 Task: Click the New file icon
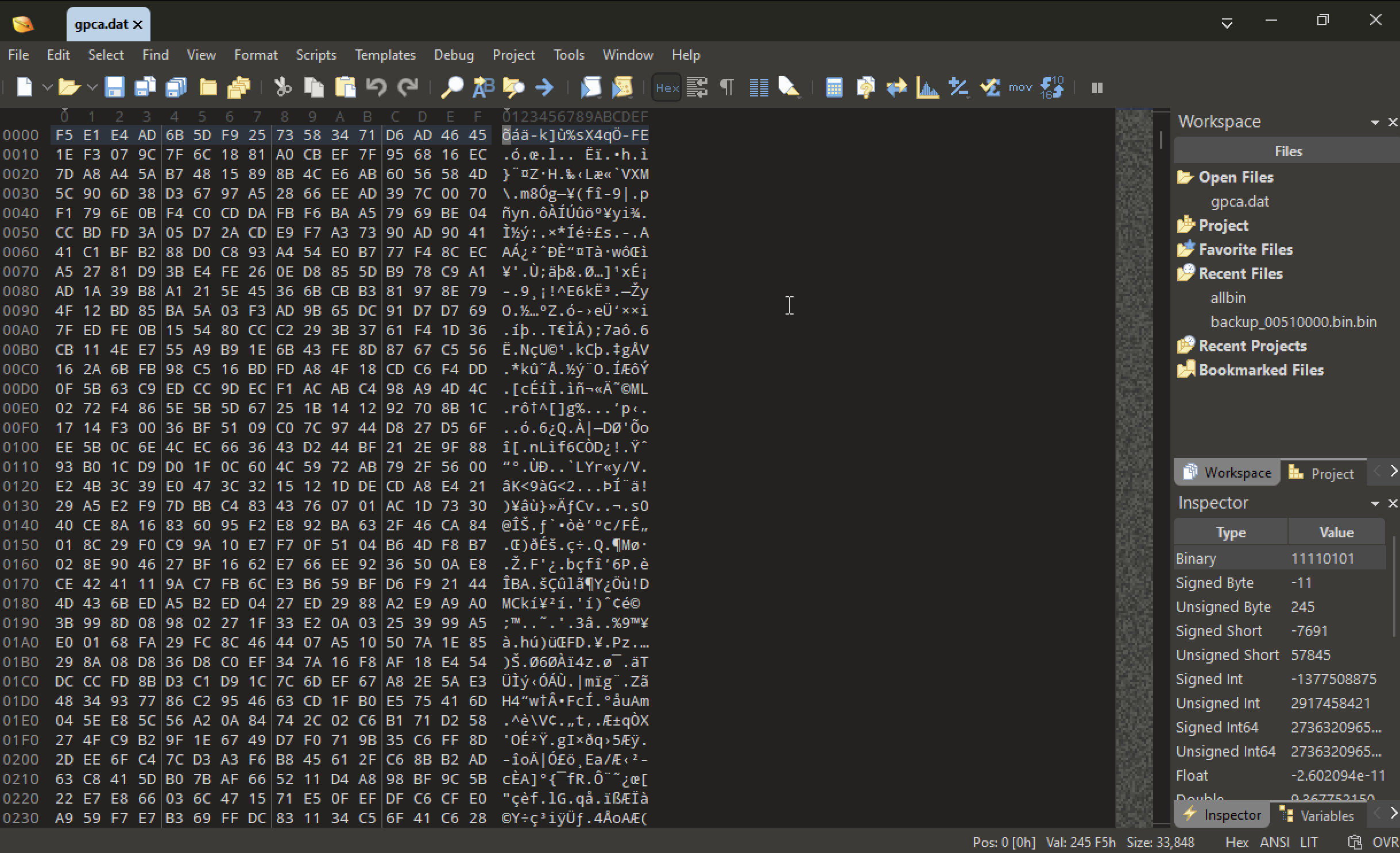pyautogui.click(x=24, y=88)
